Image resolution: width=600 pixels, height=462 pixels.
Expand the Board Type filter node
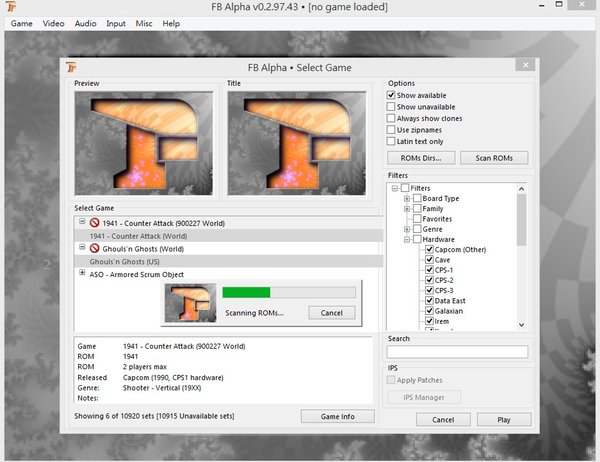(x=407, y=198)
